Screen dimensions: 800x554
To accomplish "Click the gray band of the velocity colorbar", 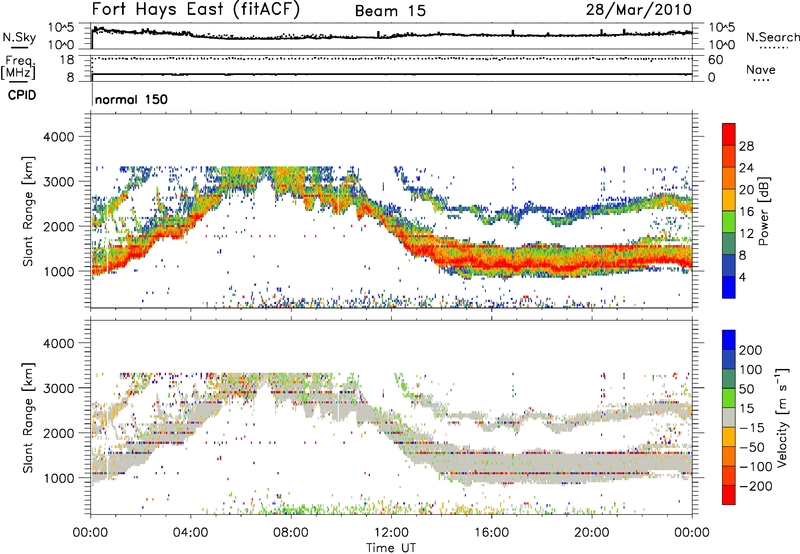I will pos(729,418).
